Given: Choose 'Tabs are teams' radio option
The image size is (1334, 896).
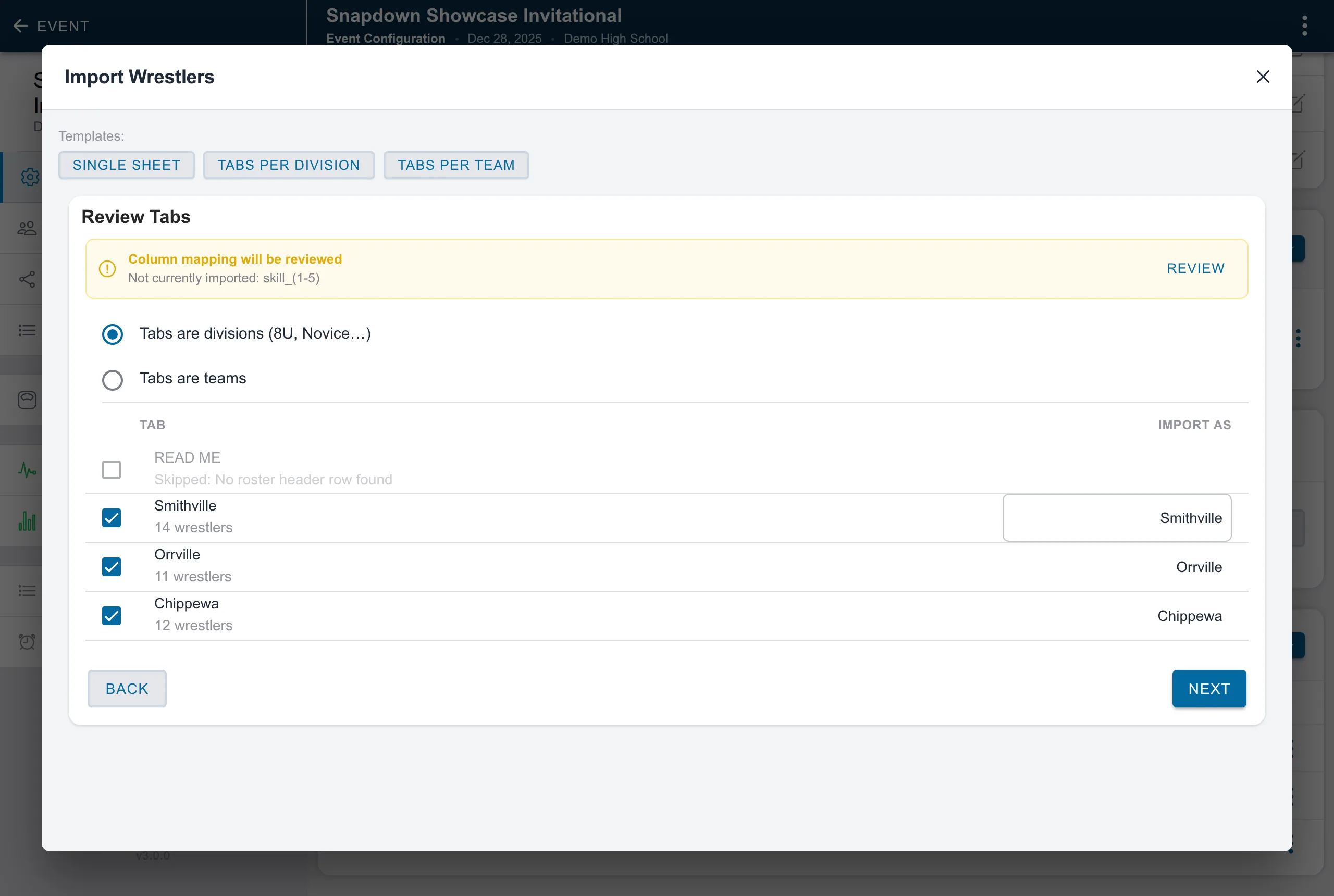Looking at the screenshot, I should click(x=113, y=379).
